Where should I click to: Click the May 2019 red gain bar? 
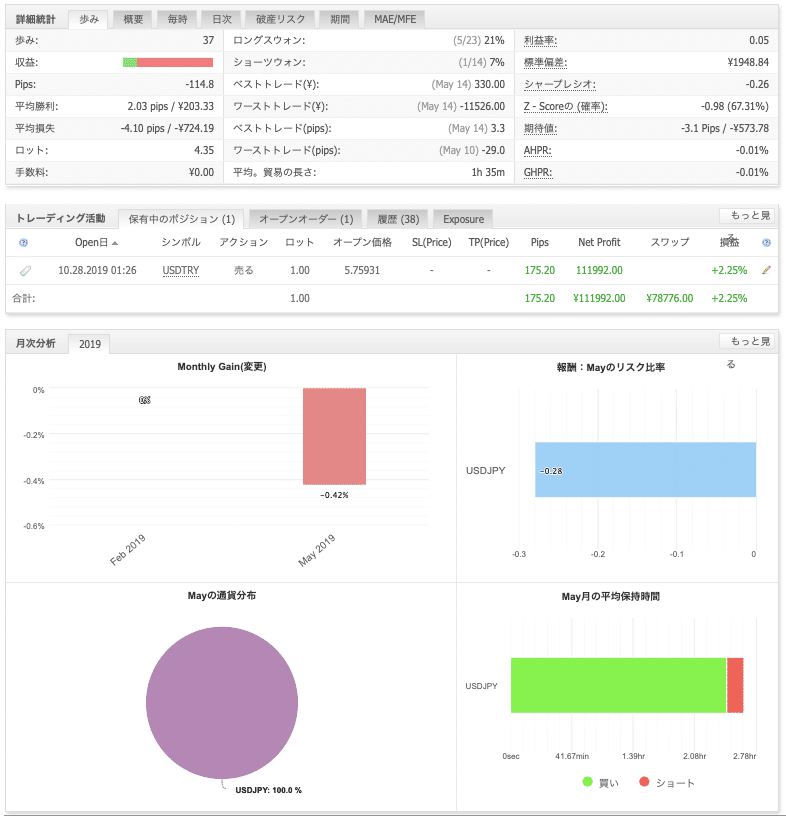click(334, 436)
